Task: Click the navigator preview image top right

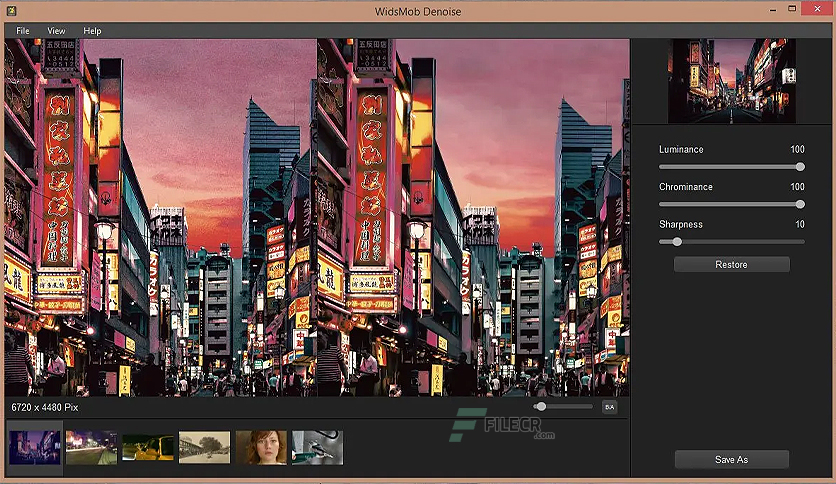Action: tap(732, 81)
